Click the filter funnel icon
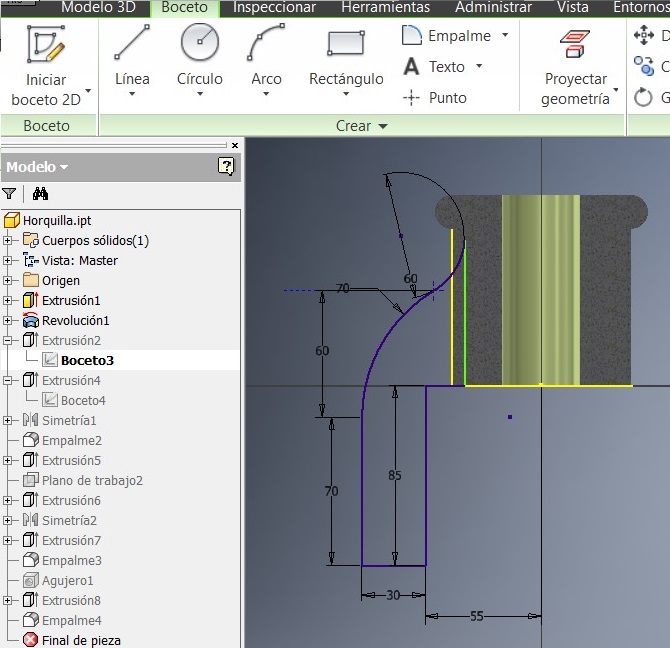Screen dimensions: 670x648 click(9, 194)
